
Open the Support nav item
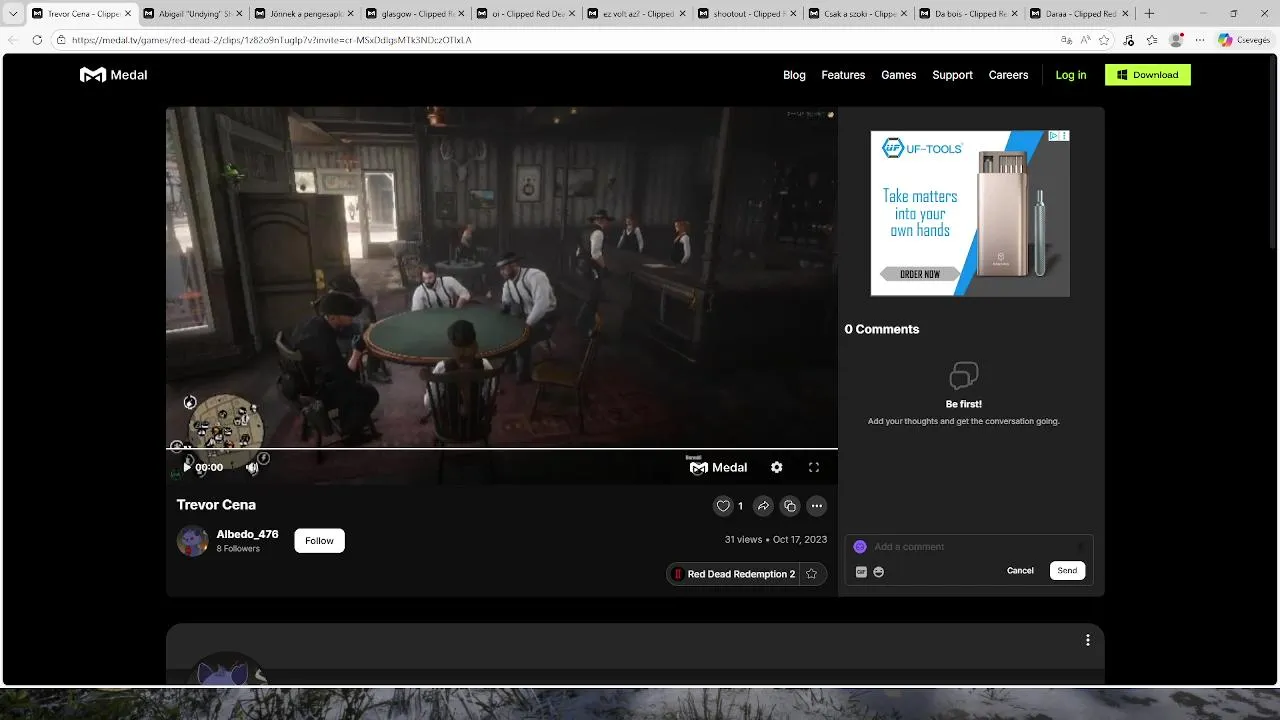tap(952, 75)
